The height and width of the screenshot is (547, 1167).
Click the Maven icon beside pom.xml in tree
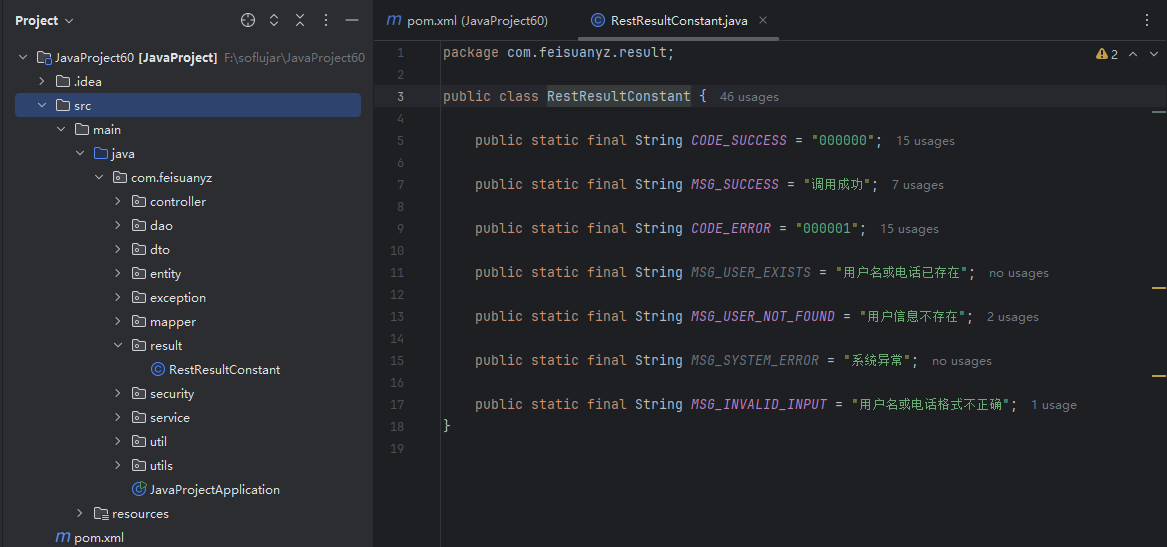pyautogui.click(x=63, y=537)
